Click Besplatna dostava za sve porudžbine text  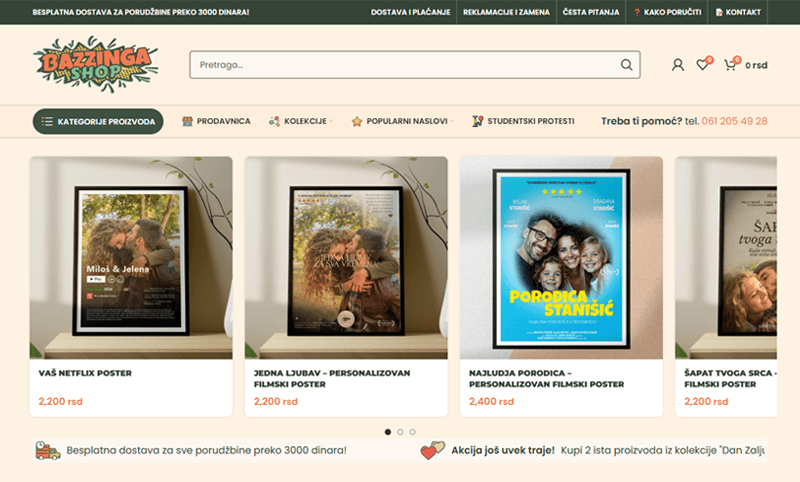coord(206,450)
